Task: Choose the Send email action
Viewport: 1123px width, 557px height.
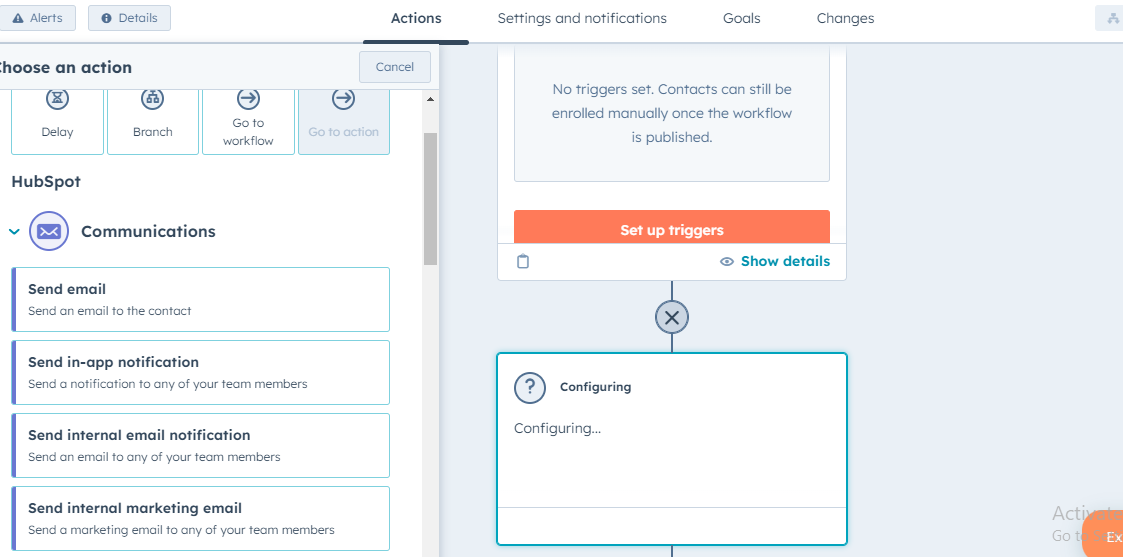Action: point(201,299)
